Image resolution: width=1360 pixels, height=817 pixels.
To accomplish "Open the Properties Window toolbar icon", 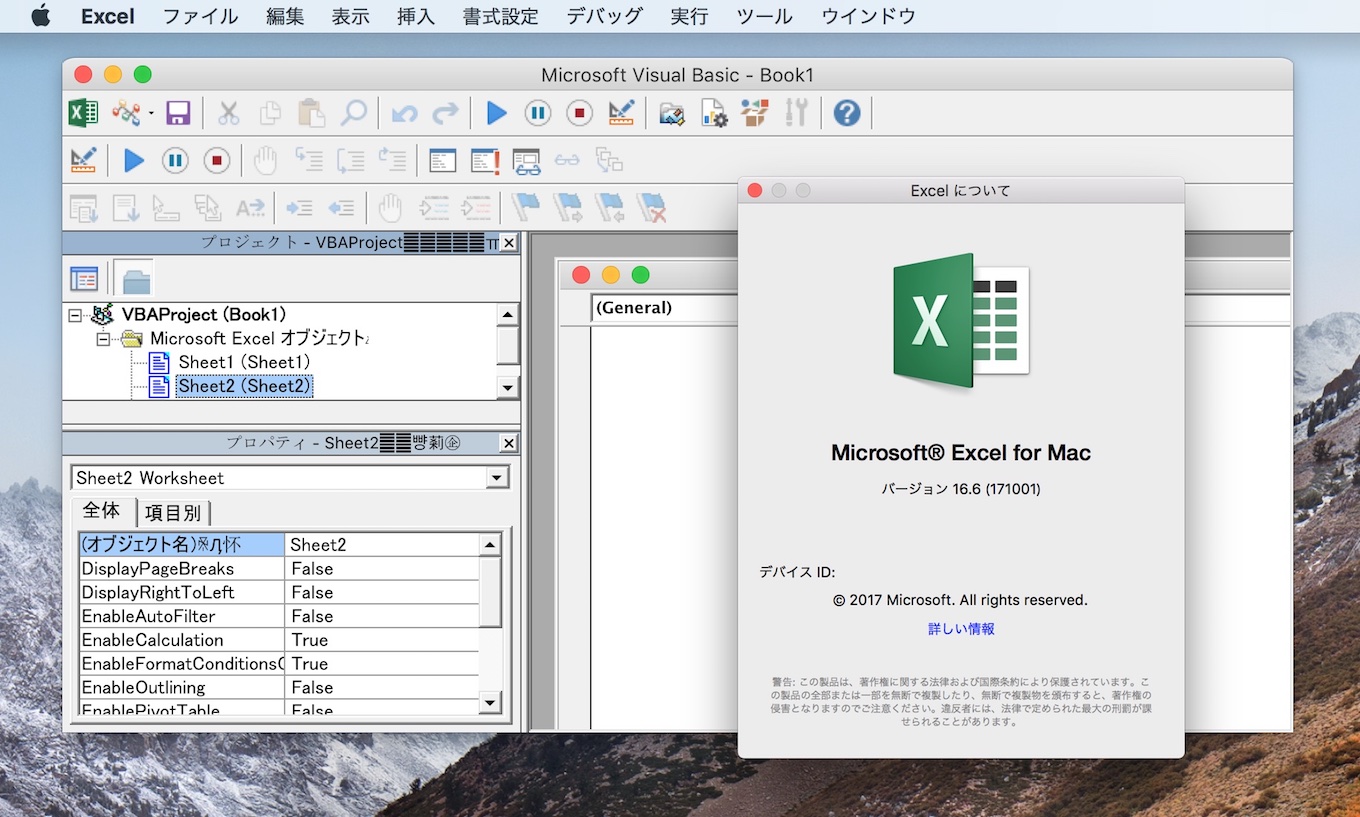I will (713, 113).
